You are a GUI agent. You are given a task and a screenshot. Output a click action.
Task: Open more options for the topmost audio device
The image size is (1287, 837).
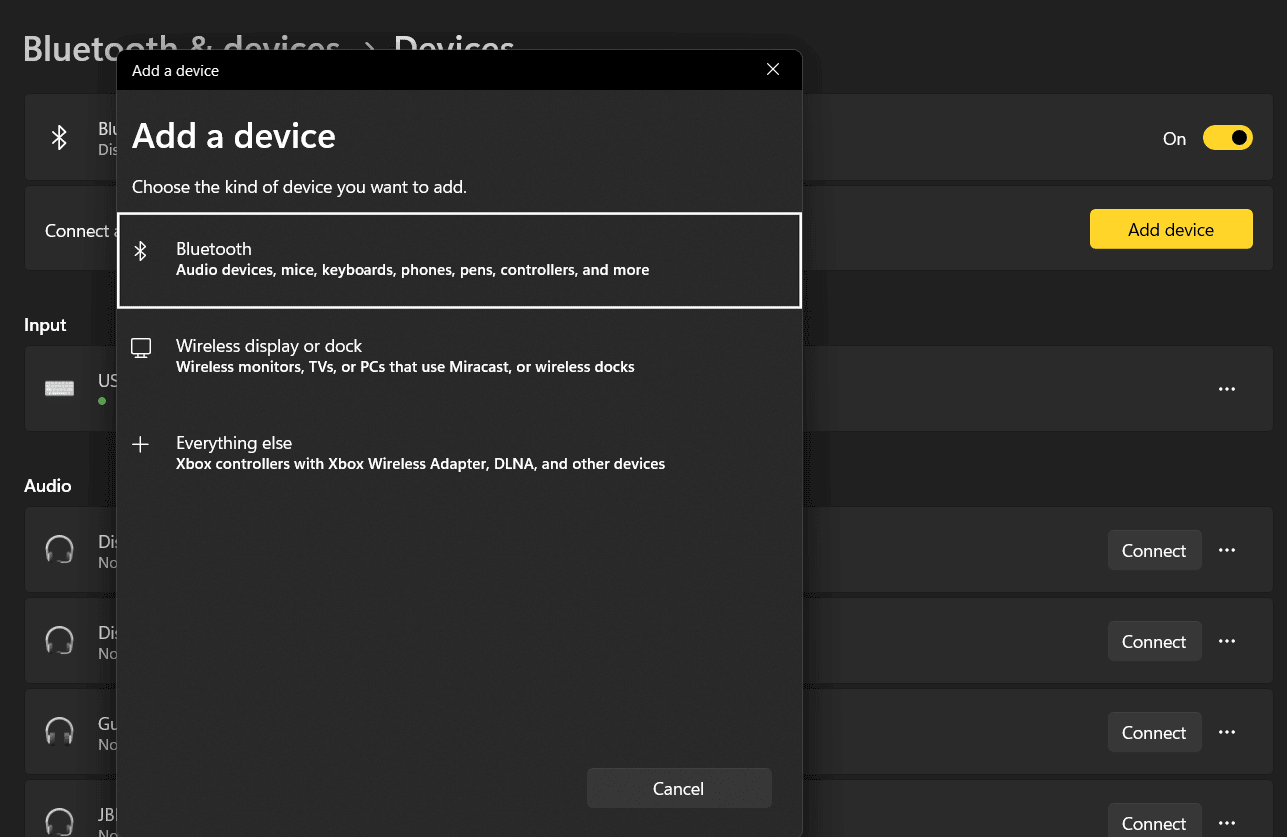click(1227, 549)
